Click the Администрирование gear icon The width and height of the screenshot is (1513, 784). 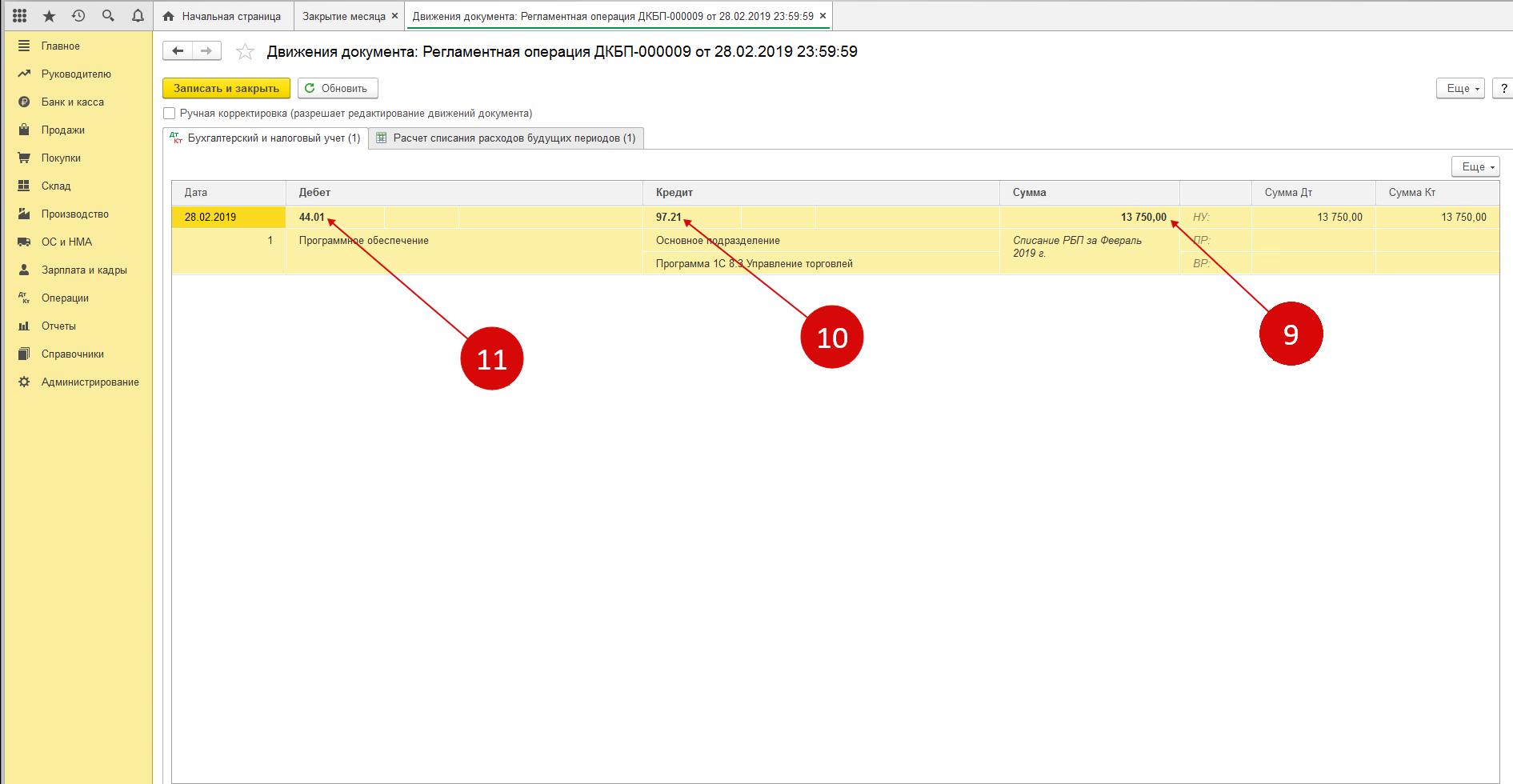(24, 382)
